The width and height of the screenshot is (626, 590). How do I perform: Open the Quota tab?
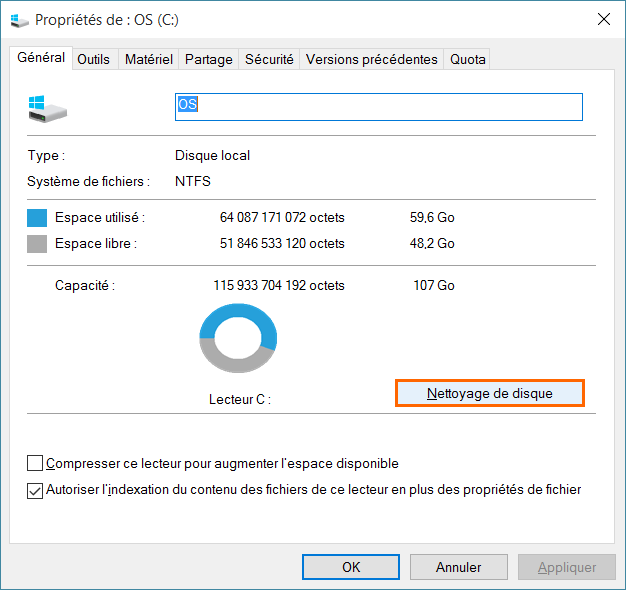(x=467, y=59)
